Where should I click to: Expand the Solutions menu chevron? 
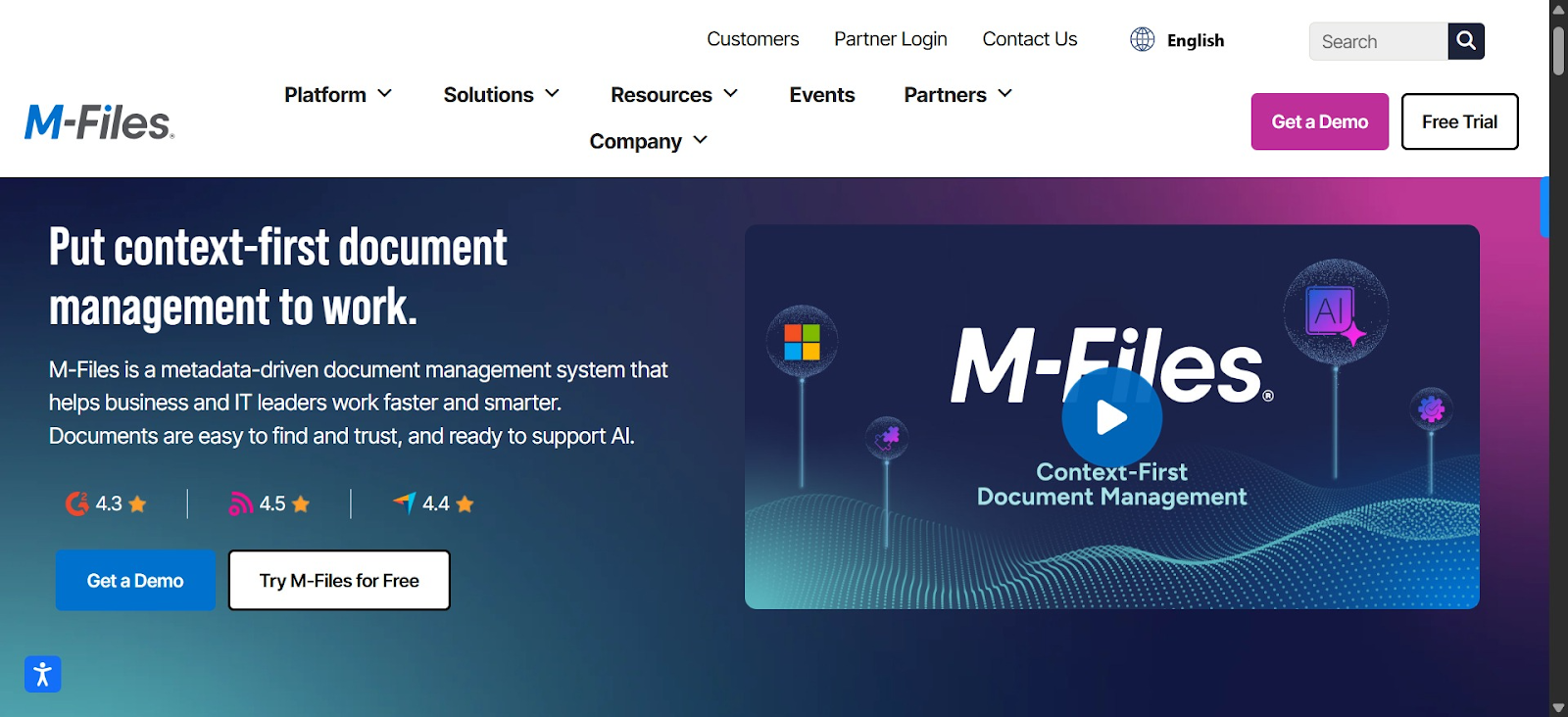(x=552, y=93)
